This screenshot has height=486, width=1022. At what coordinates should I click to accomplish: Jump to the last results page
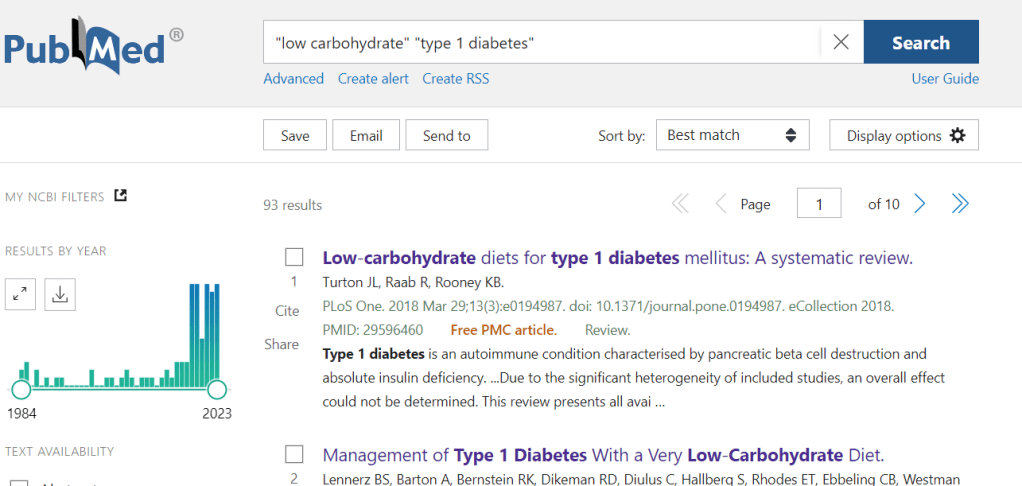click(x=960, y=204)
